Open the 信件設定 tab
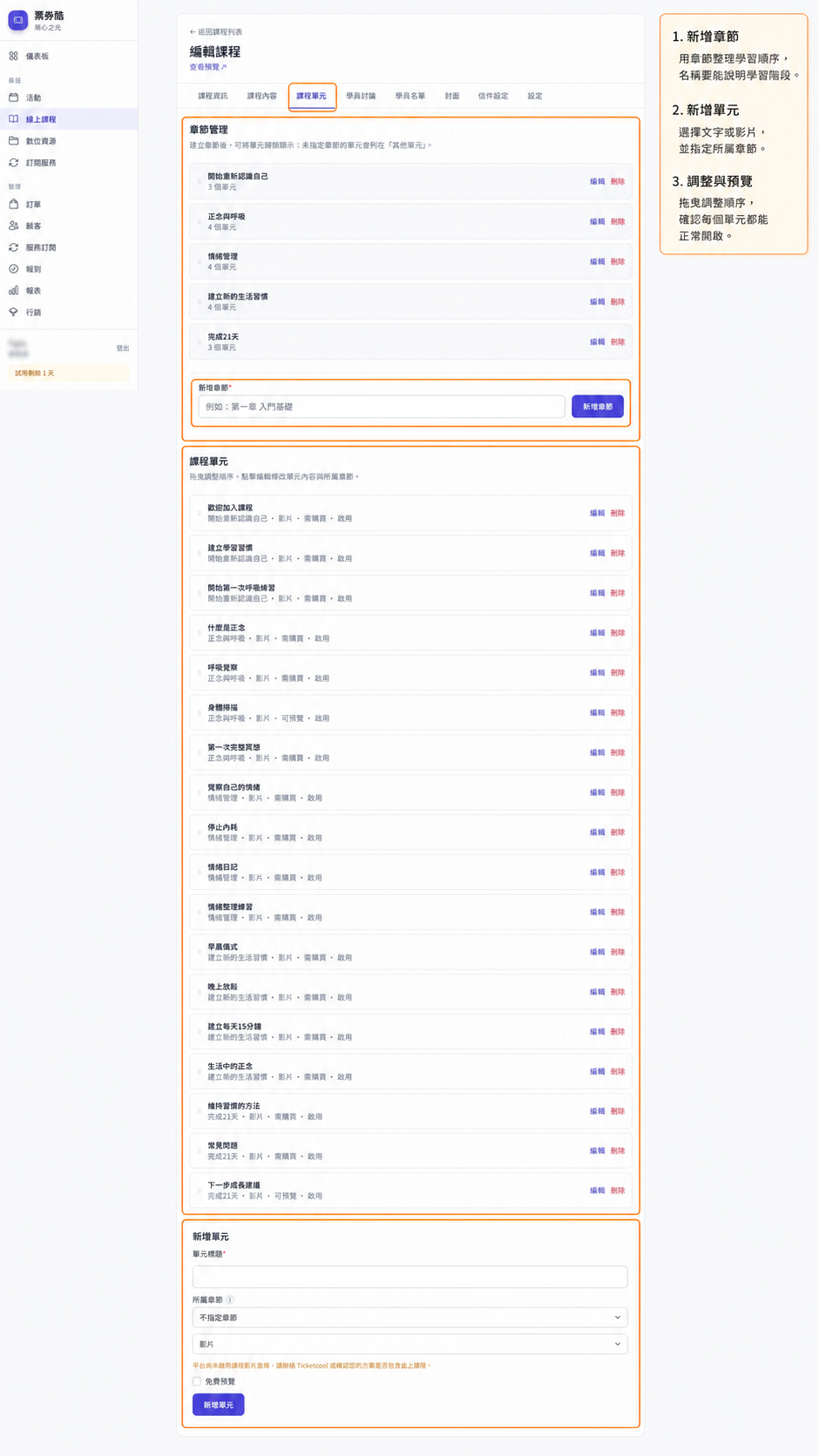 point(493,96)
